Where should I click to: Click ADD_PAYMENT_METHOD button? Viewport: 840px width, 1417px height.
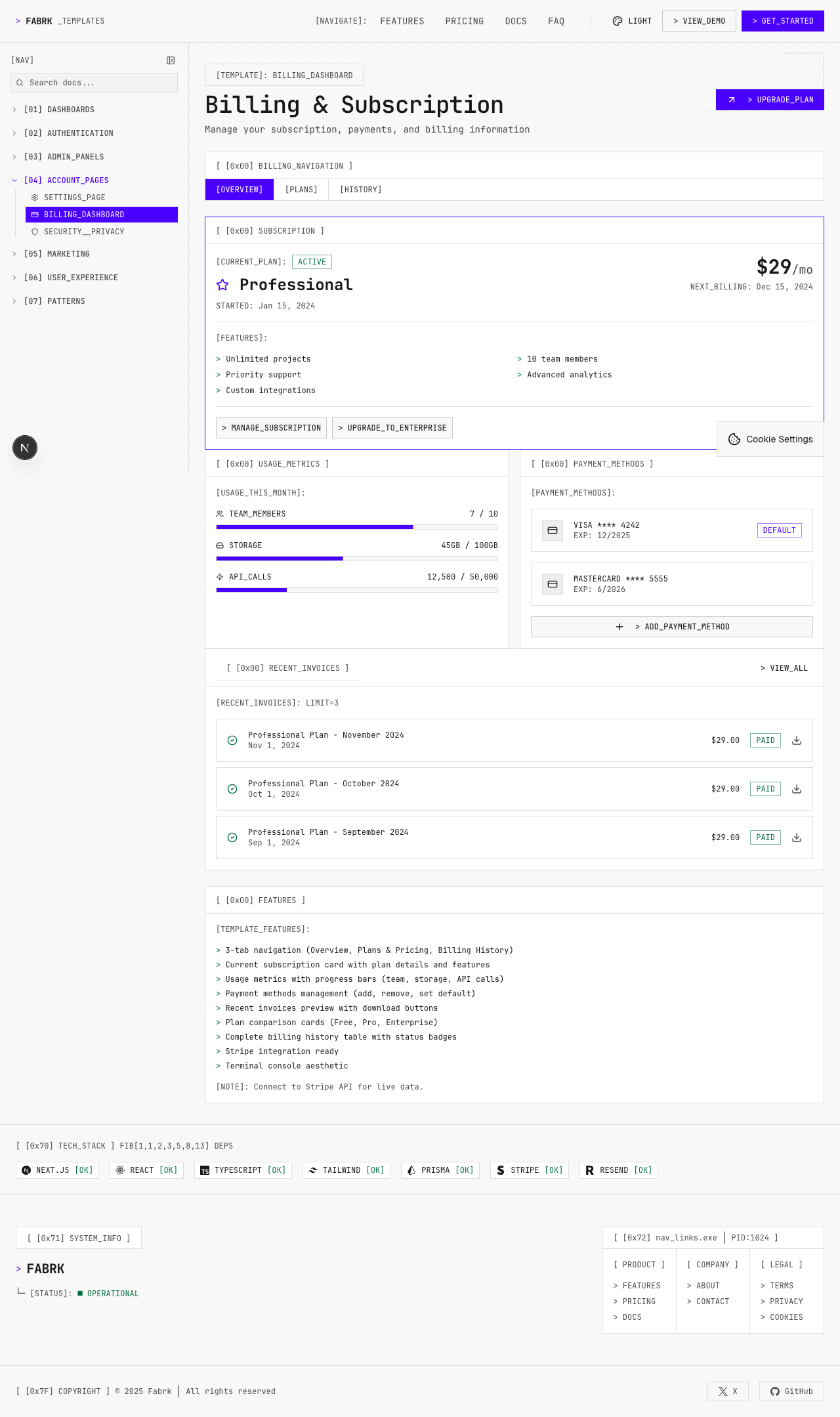672,627
